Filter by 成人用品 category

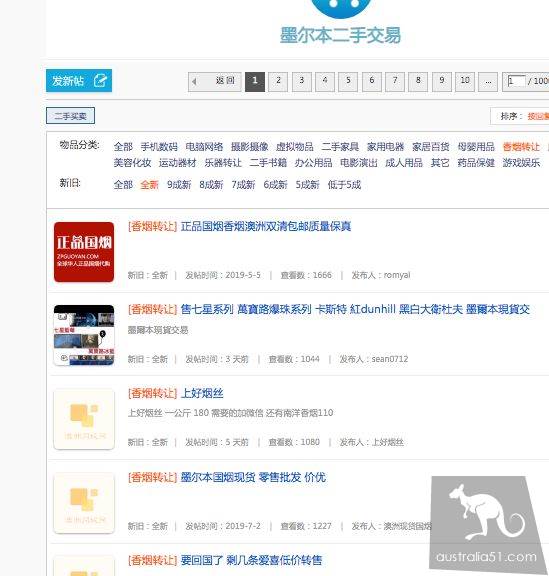point(404,163)
